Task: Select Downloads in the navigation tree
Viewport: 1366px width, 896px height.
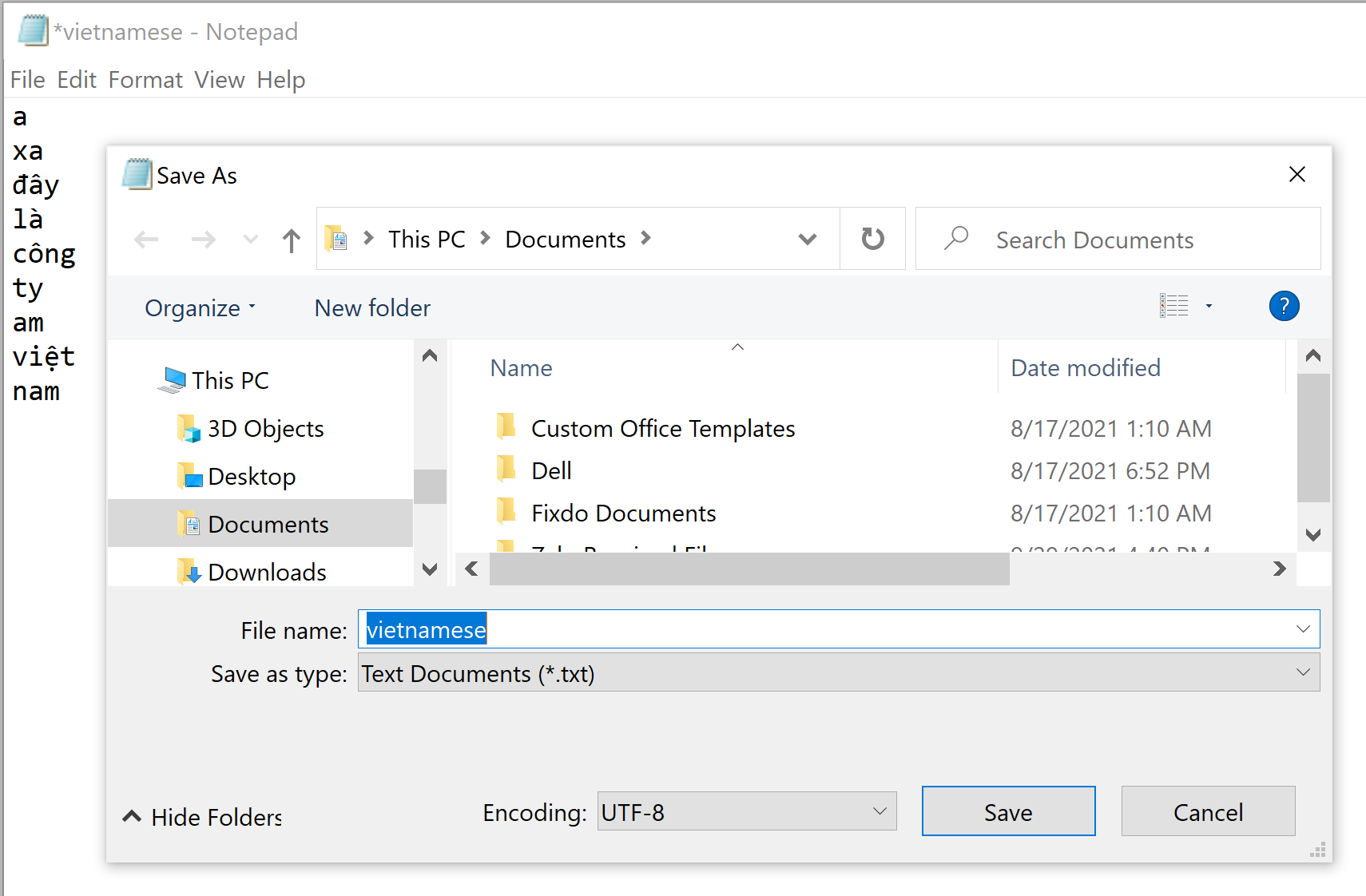Action: pyautogui.click(x=267, y=572)
